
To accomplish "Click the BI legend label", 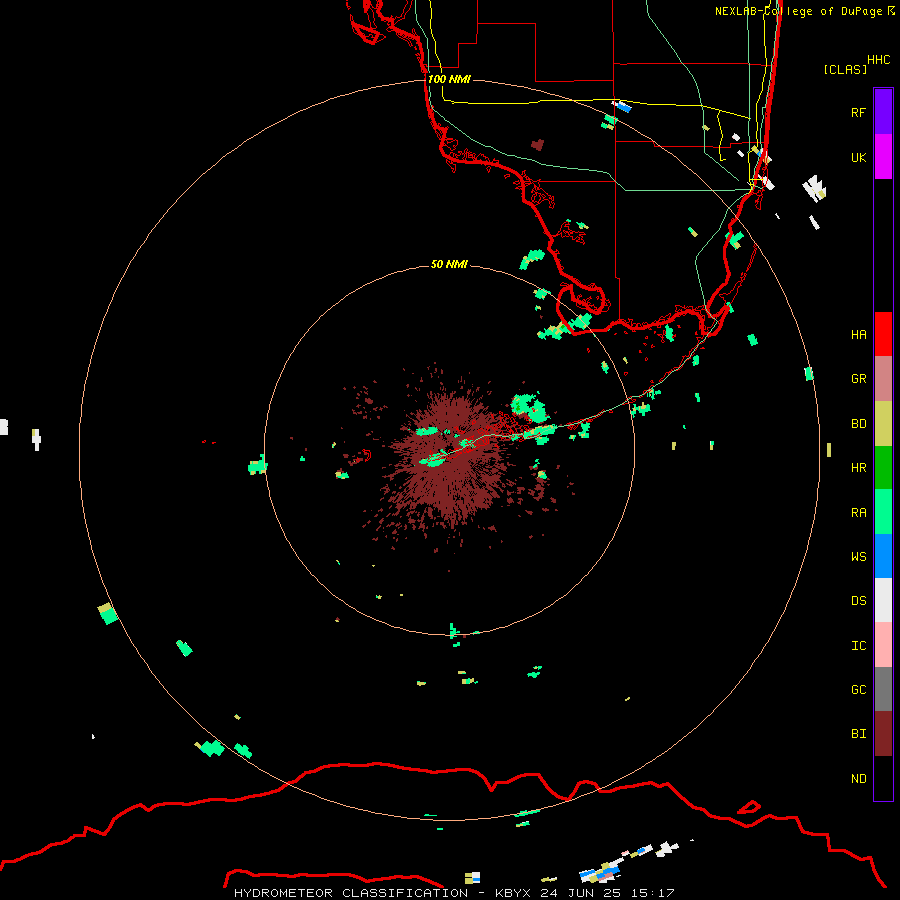I will (858, 734).
